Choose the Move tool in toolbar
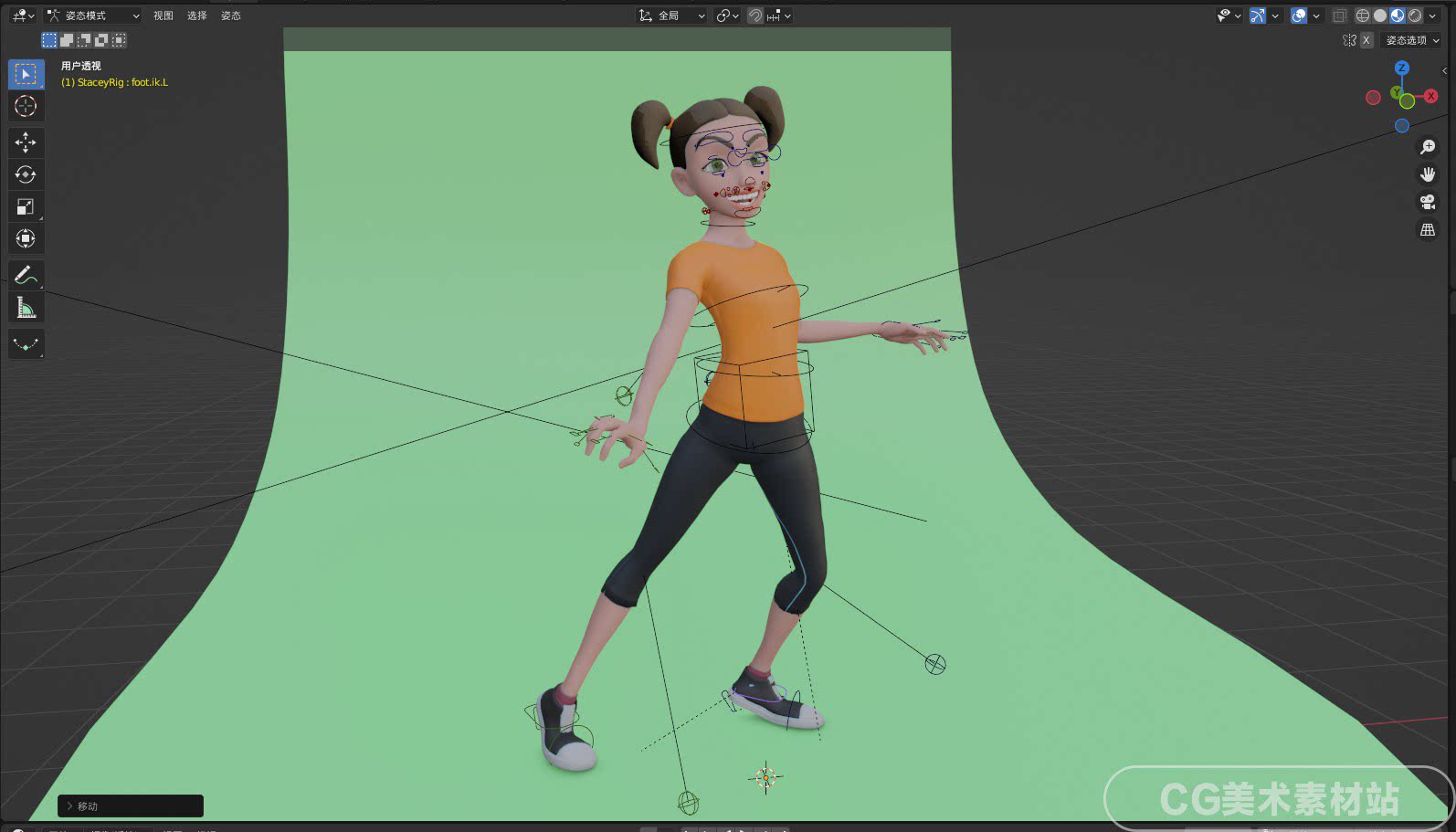Image resolution: width=1456 pixels, height=832 pixels. pyautogui.click(x=26, y=142)
